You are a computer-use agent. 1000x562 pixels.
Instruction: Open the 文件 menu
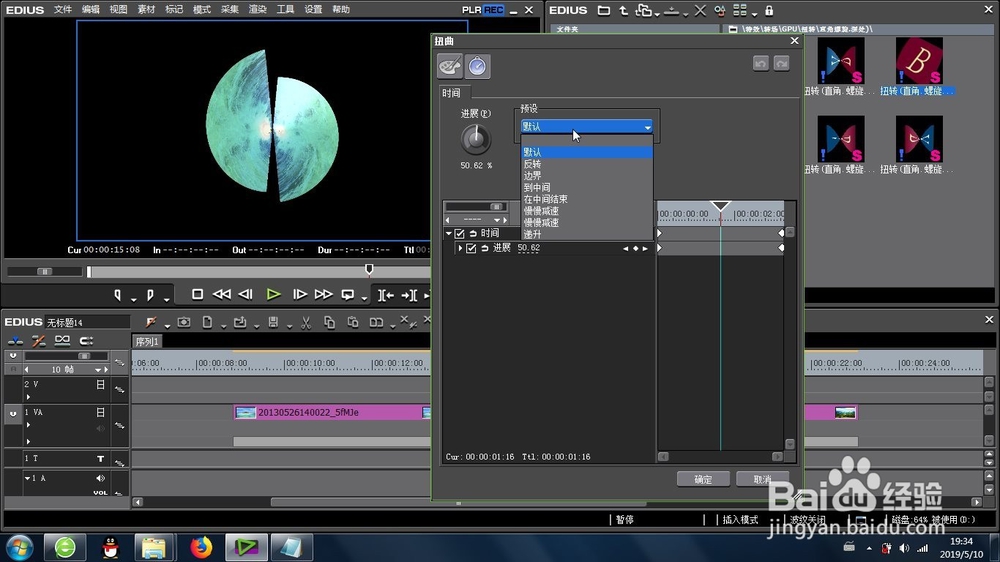click(62, 10)
